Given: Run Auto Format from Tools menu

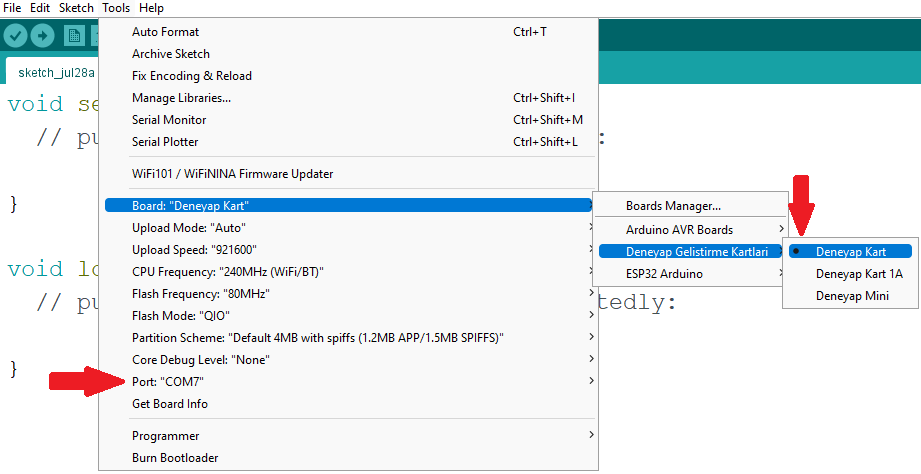Looking at the screenshot, I should [x=349, y=32].
